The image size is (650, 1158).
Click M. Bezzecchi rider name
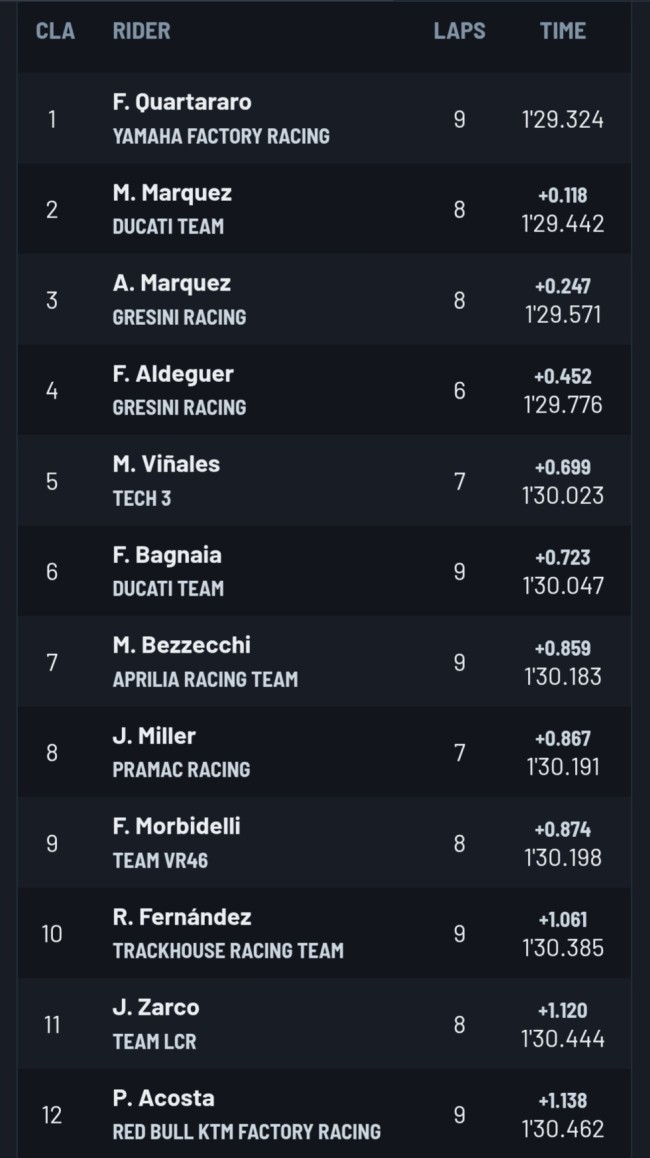coord(182,645)
